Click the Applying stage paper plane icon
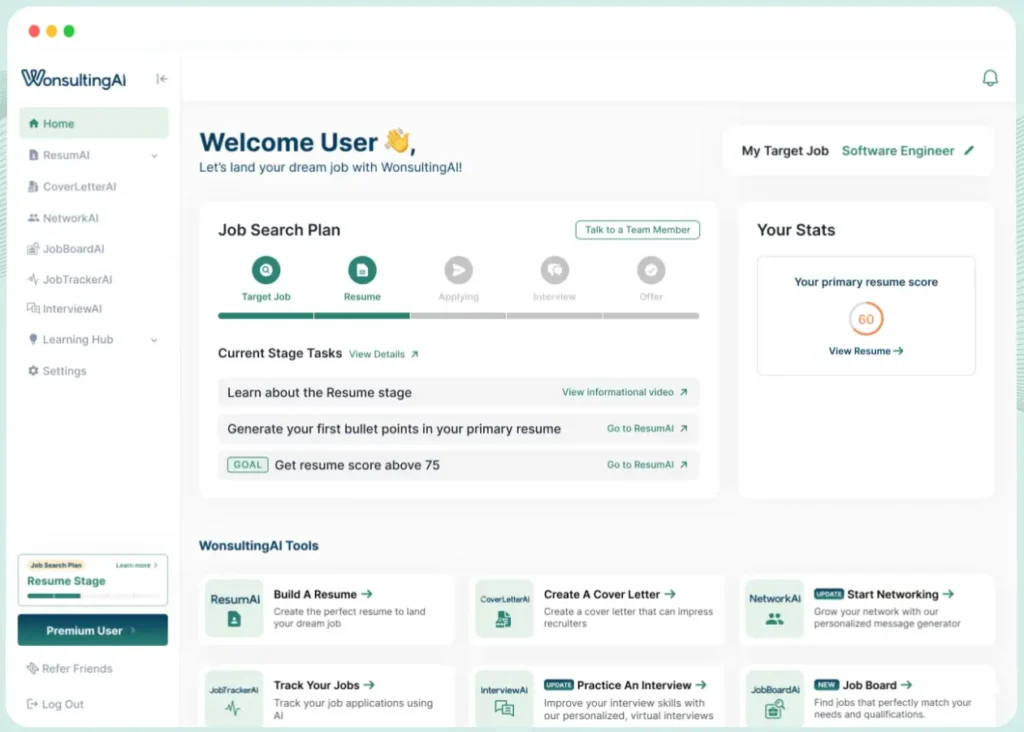Screen dimensions: 1024x732 (x=458, y=270)
